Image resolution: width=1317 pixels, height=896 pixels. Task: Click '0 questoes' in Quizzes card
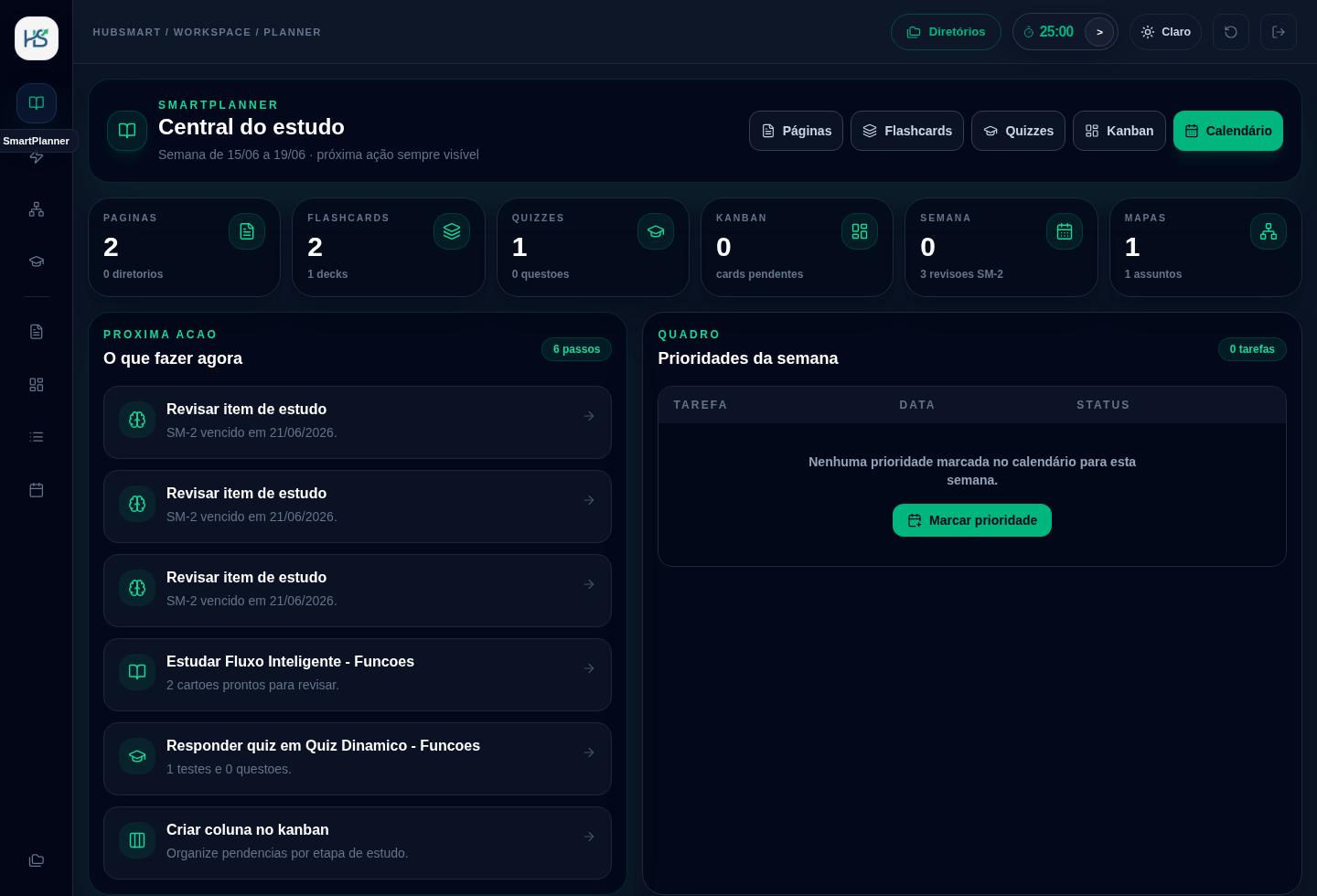(541, 274)
